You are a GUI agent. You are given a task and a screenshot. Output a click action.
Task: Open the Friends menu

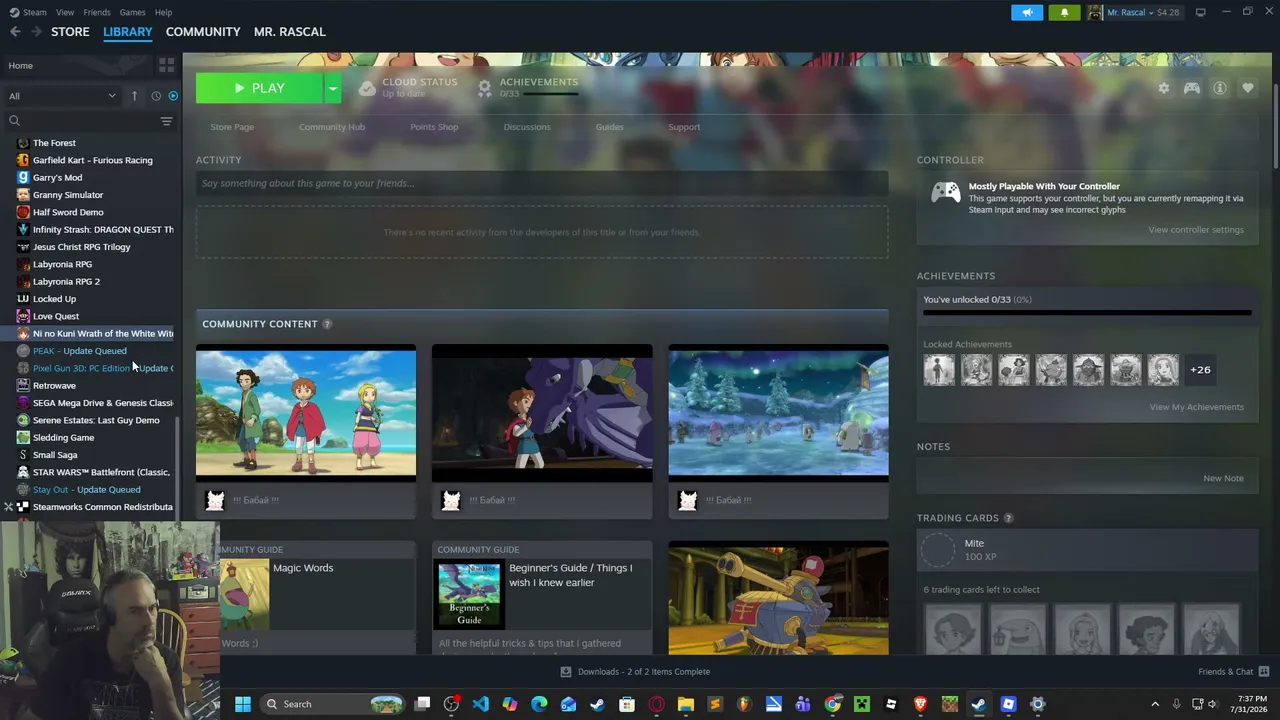pyautogui.click(x=97, y=12)
